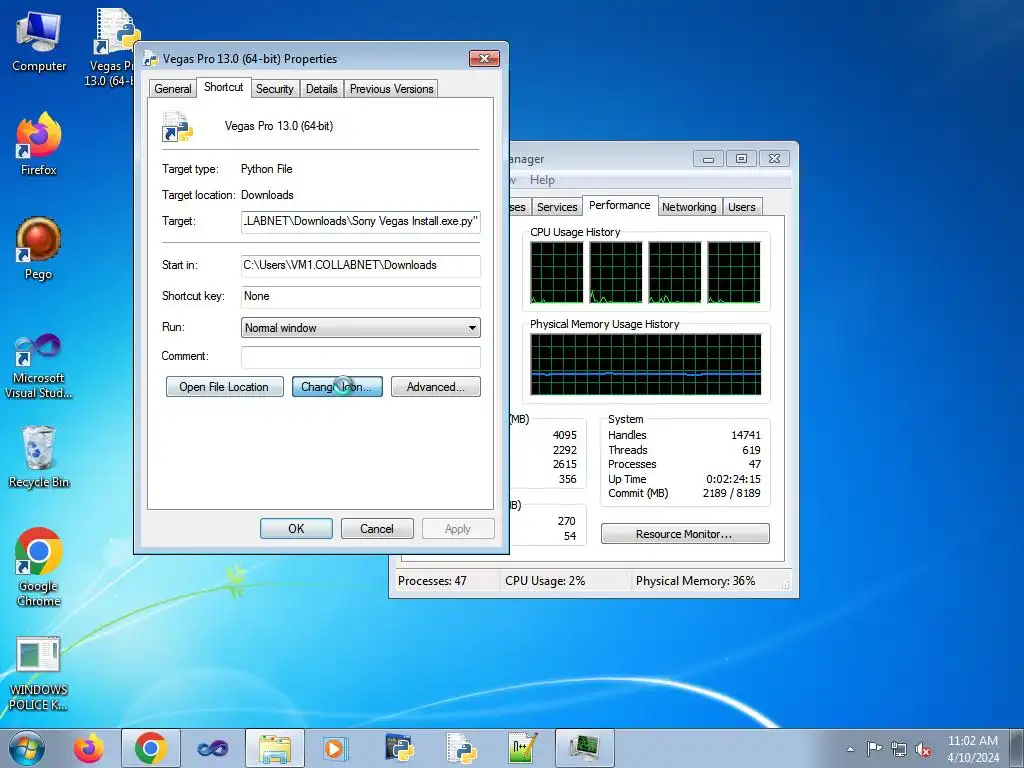Open the Details tab in Properties
Screen dimensions: 1024x768
[321, 89]
